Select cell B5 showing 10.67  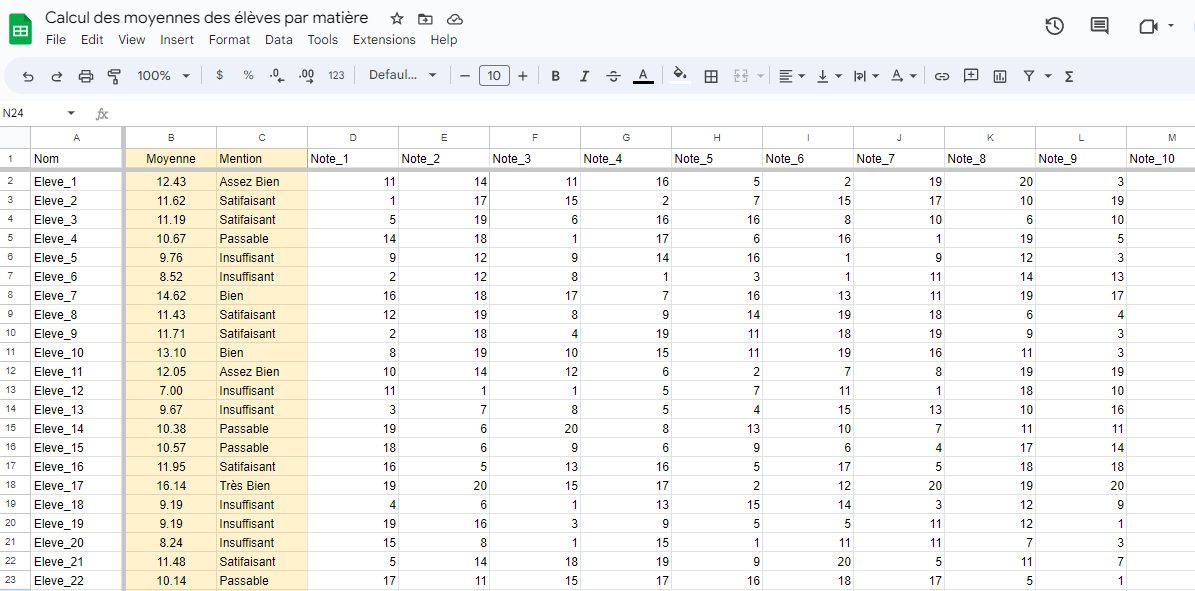[x=171, y=238]
